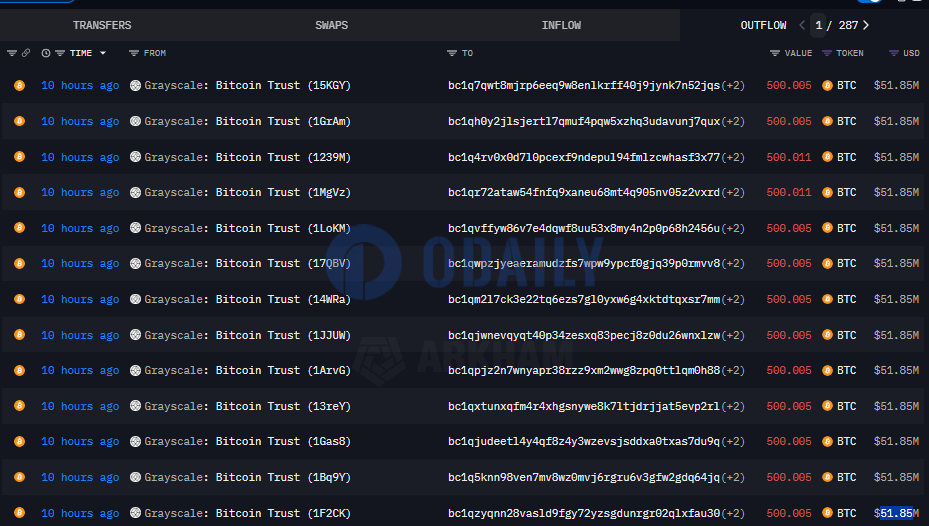Open Grayscale: Bitcoin Trust (15KGY) sender
Image resolution: width=929 pixels, height=526 pixels.
click(248, 85)
